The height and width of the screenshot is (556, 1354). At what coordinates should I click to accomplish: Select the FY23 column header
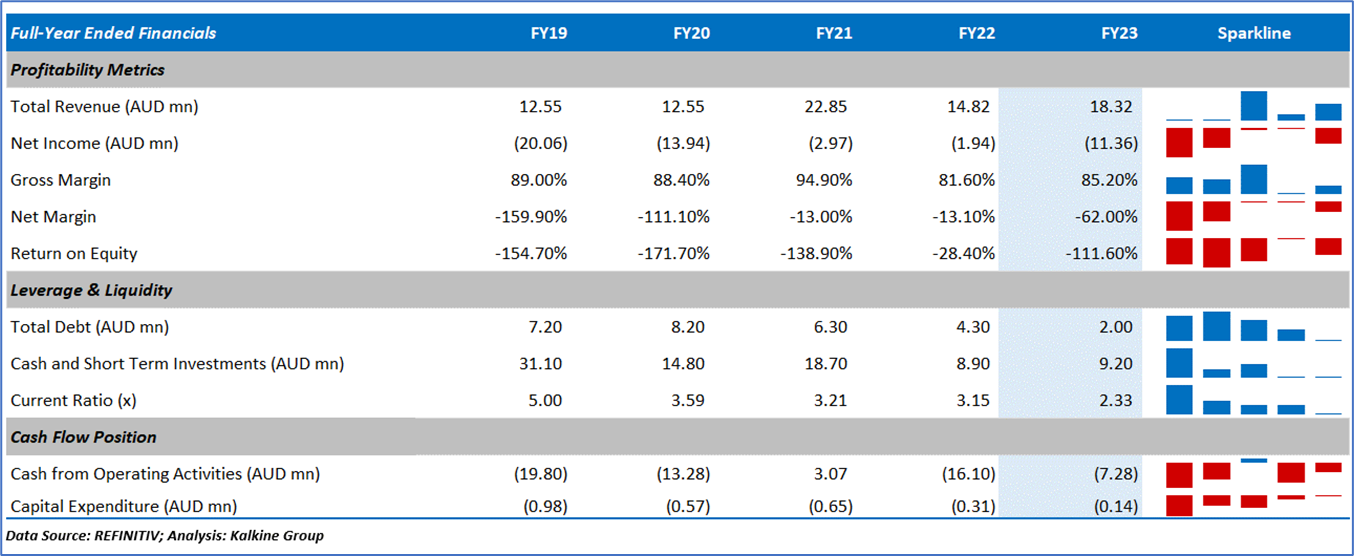tap(1119, 33)
